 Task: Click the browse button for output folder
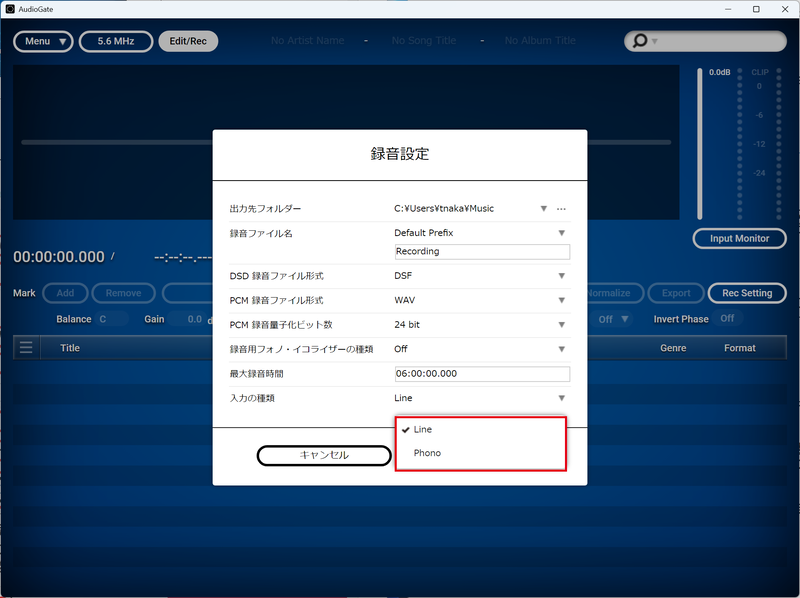tap(561, 208)
